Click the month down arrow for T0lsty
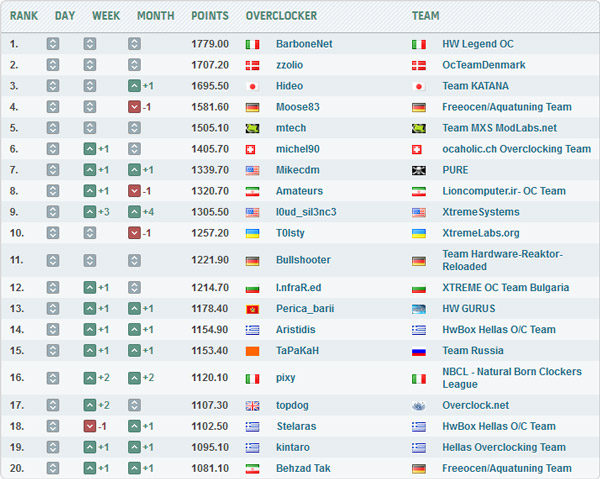600x479 pixels. point(134,233)
